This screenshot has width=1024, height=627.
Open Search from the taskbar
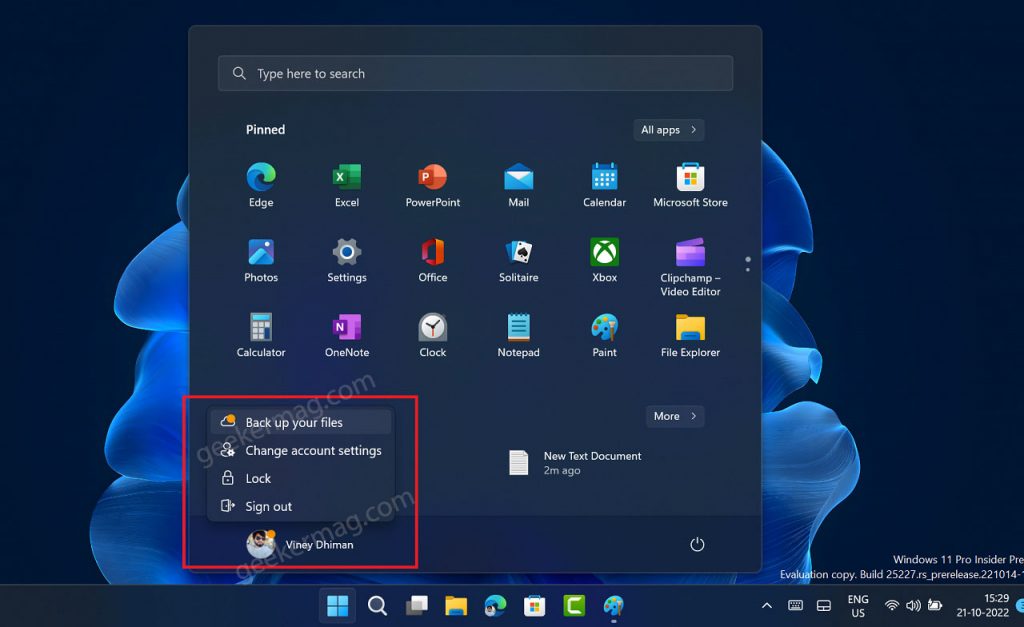coord(377,606)
